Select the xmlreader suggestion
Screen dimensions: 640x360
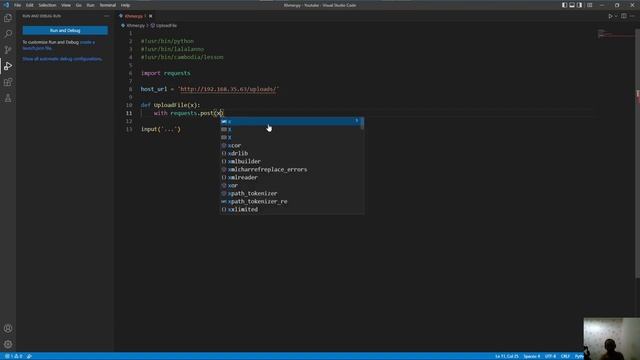pyautogui.click(x=292, y=178)
